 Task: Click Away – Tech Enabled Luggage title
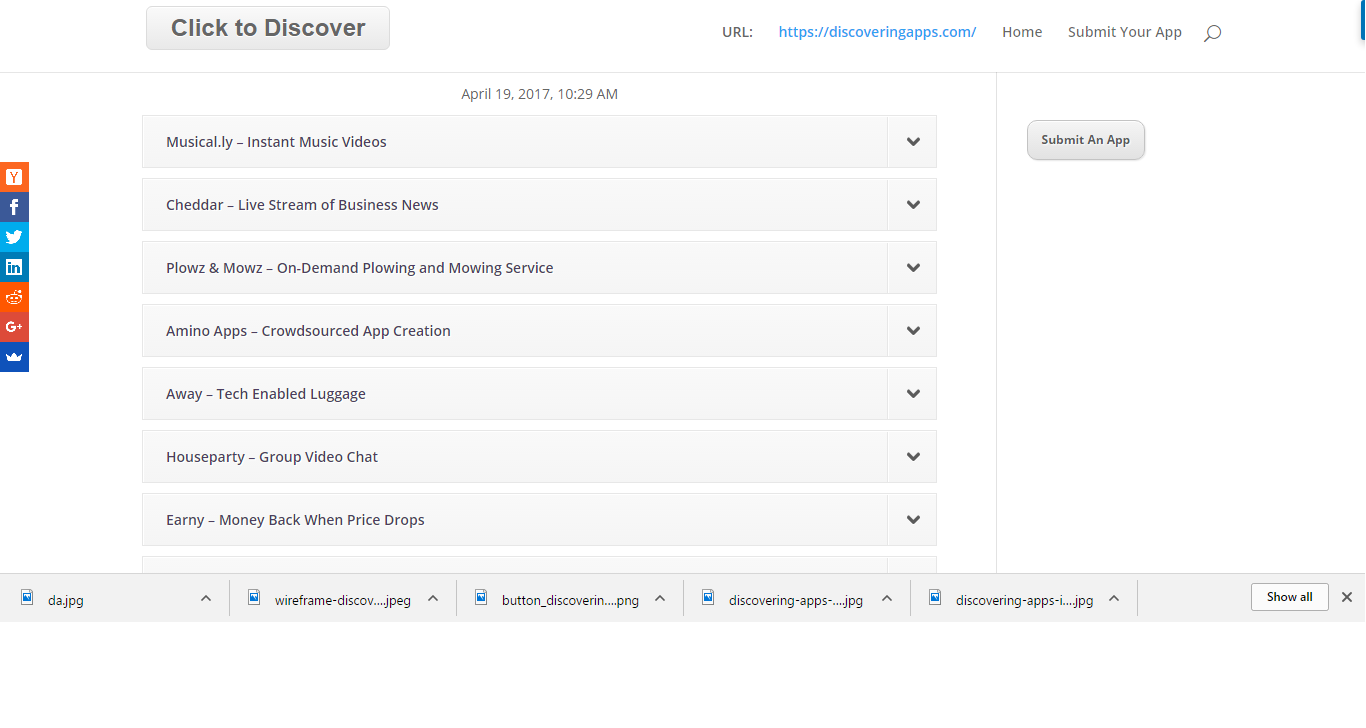266,394
